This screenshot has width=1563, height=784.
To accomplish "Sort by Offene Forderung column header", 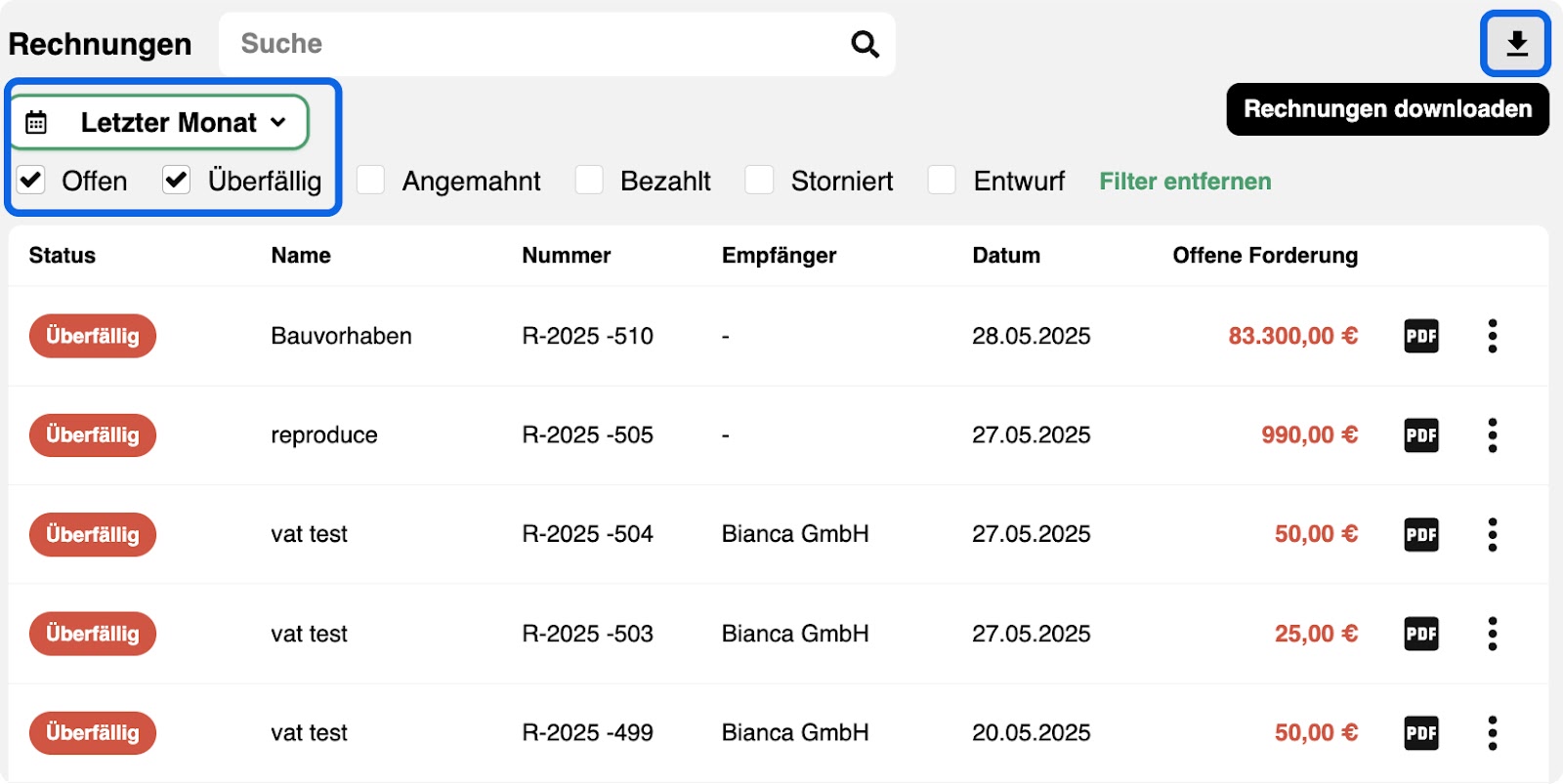I will pos(1265,256).
